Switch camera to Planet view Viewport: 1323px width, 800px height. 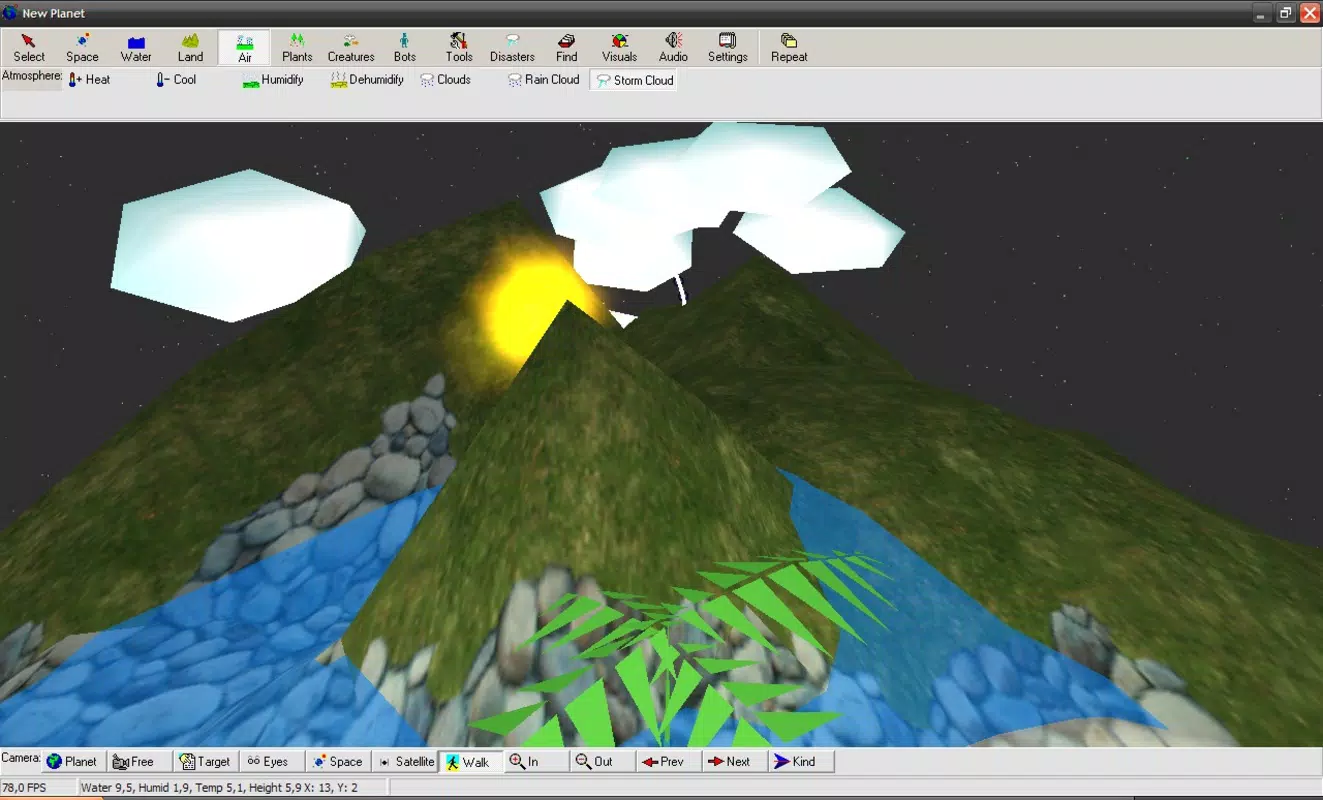[72, 762]
